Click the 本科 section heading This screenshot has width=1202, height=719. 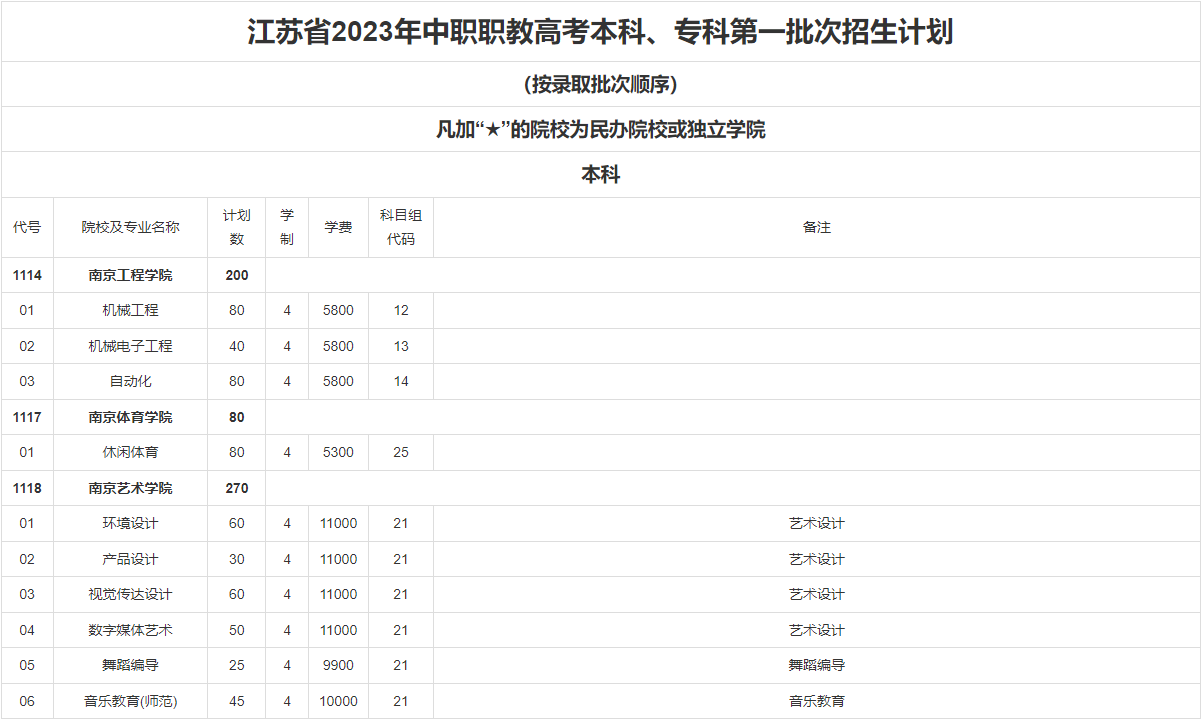[600, 174]
